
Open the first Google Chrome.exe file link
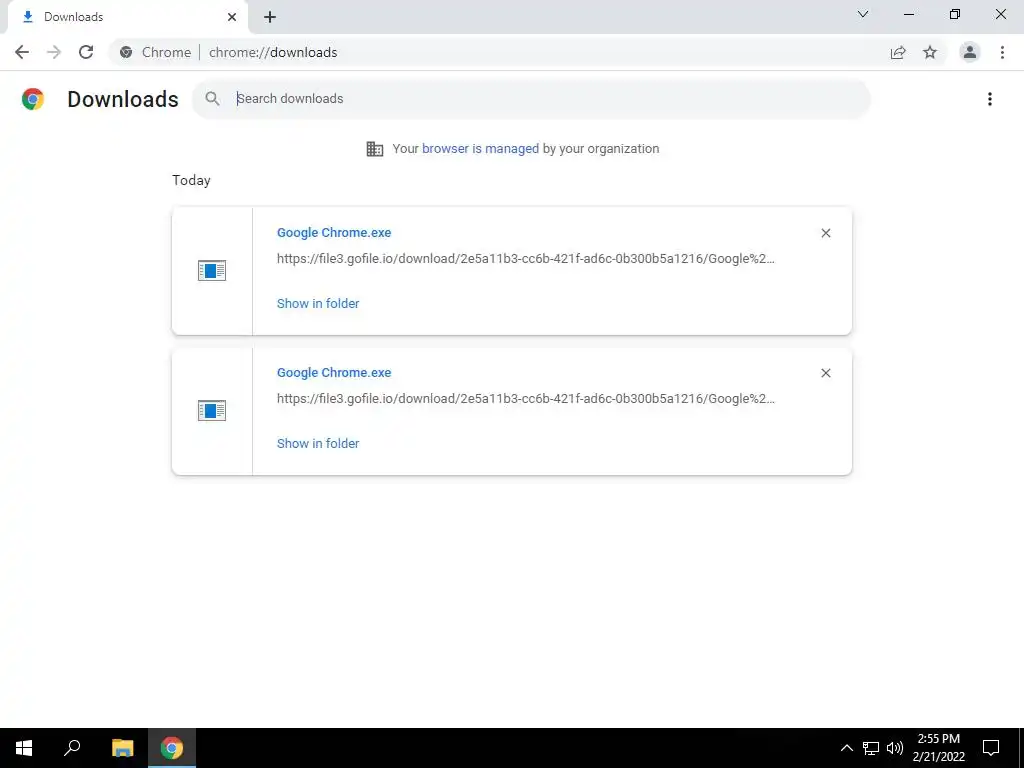point(334,232)
